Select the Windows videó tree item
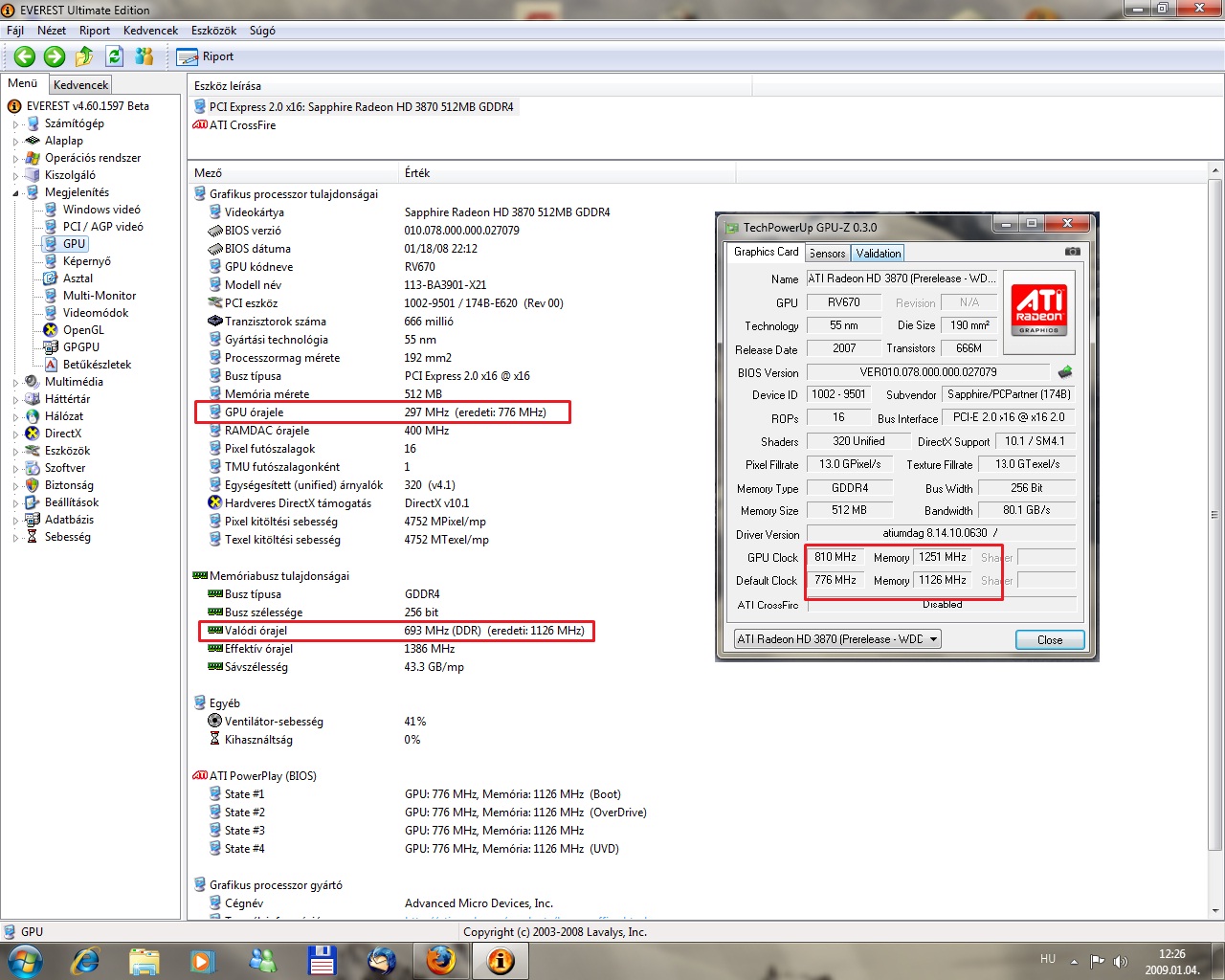 [101, 210]
